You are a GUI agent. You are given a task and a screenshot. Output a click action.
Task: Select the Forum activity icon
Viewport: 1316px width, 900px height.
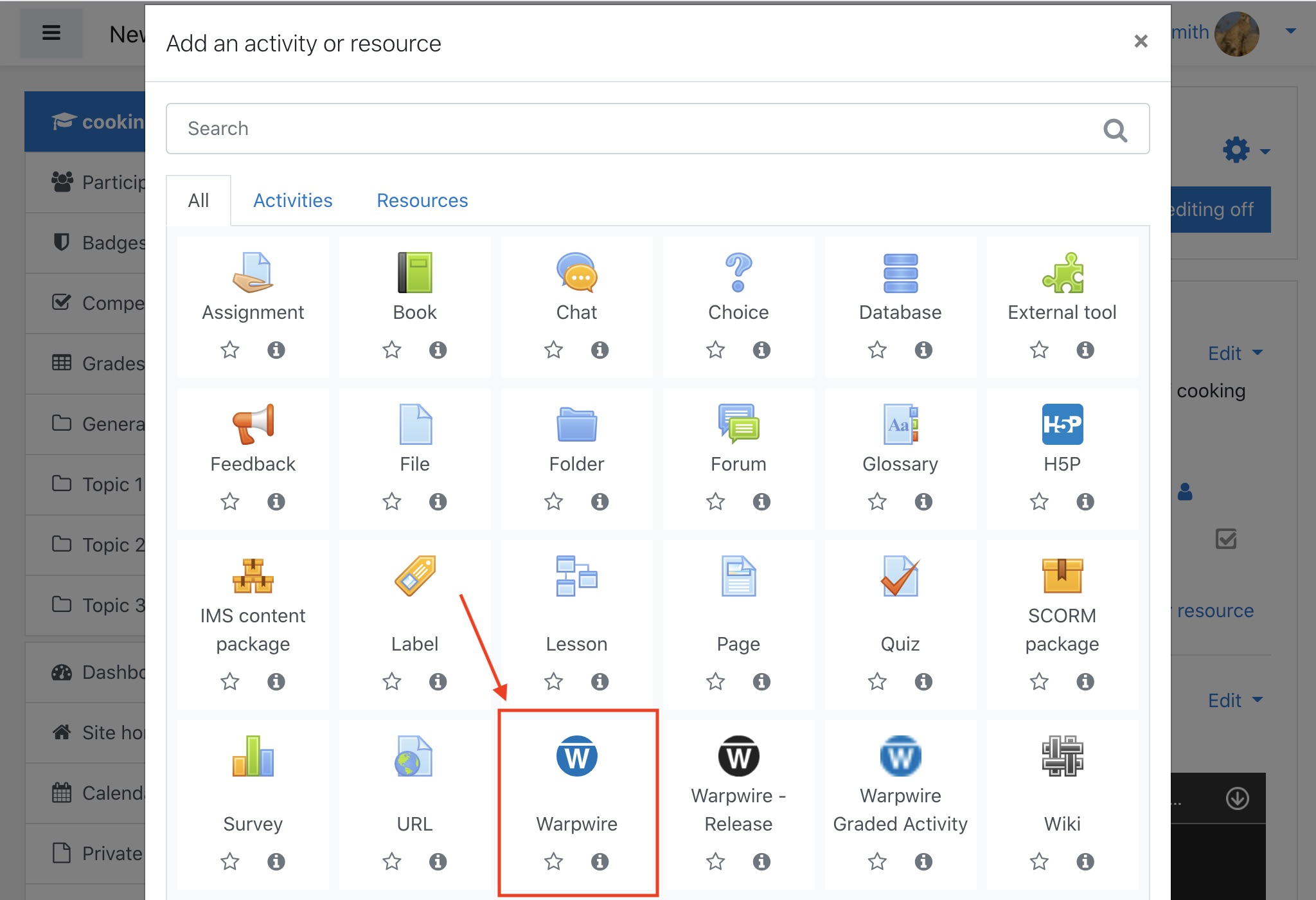pos(738,424)
